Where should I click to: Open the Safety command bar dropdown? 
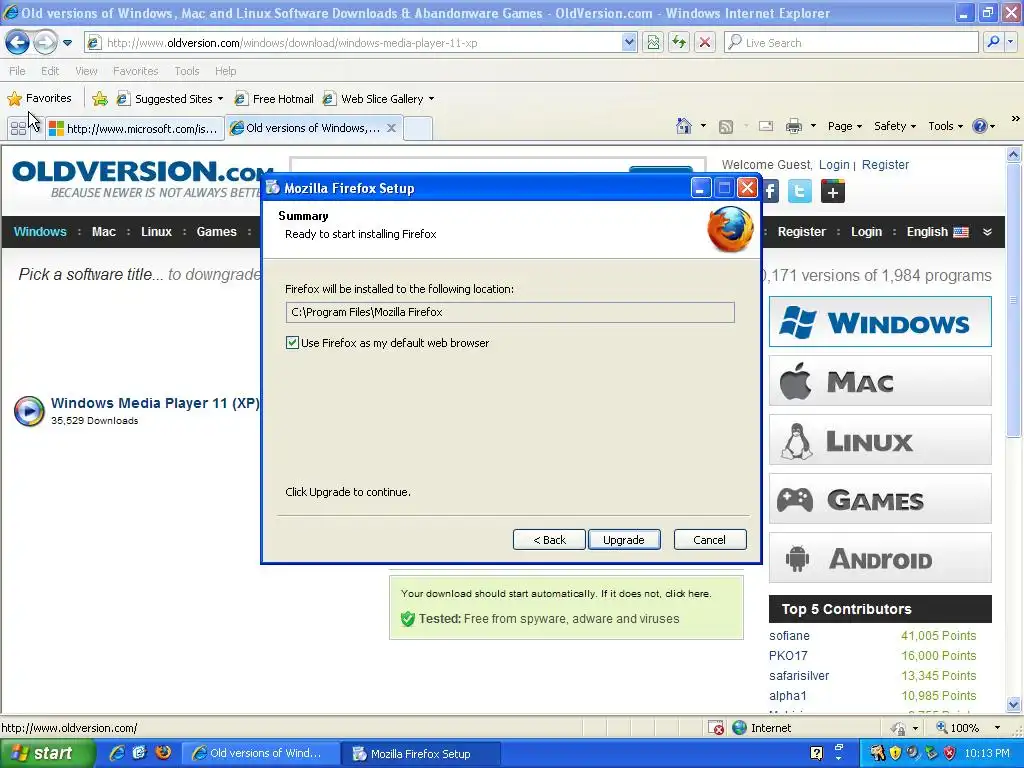pos(895,126)
